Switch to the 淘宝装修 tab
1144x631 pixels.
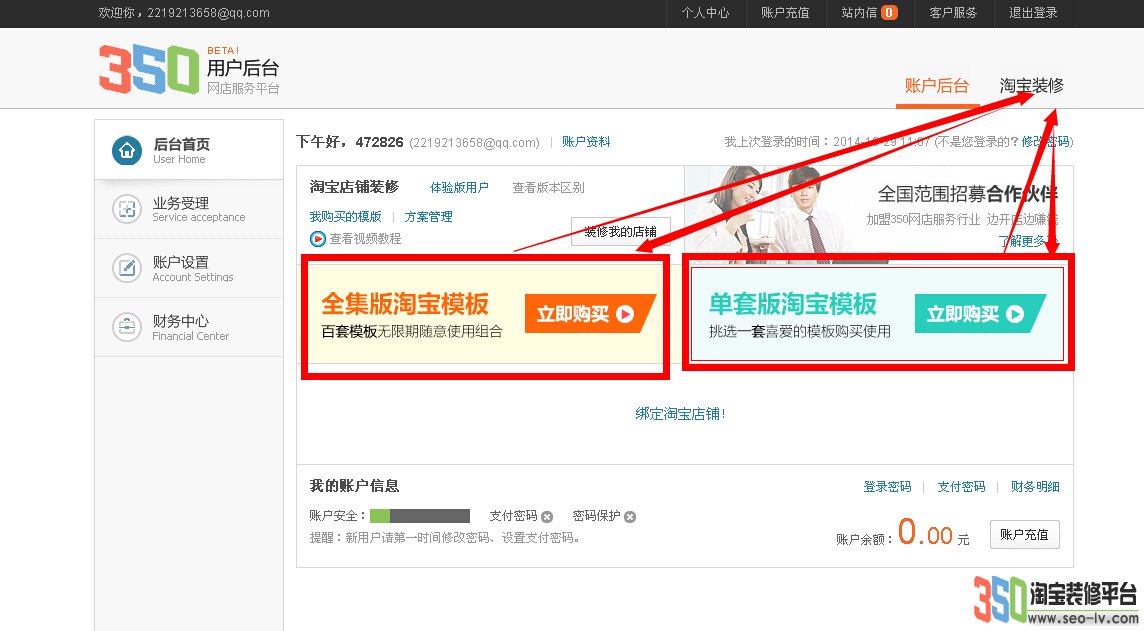[1032, 86]
